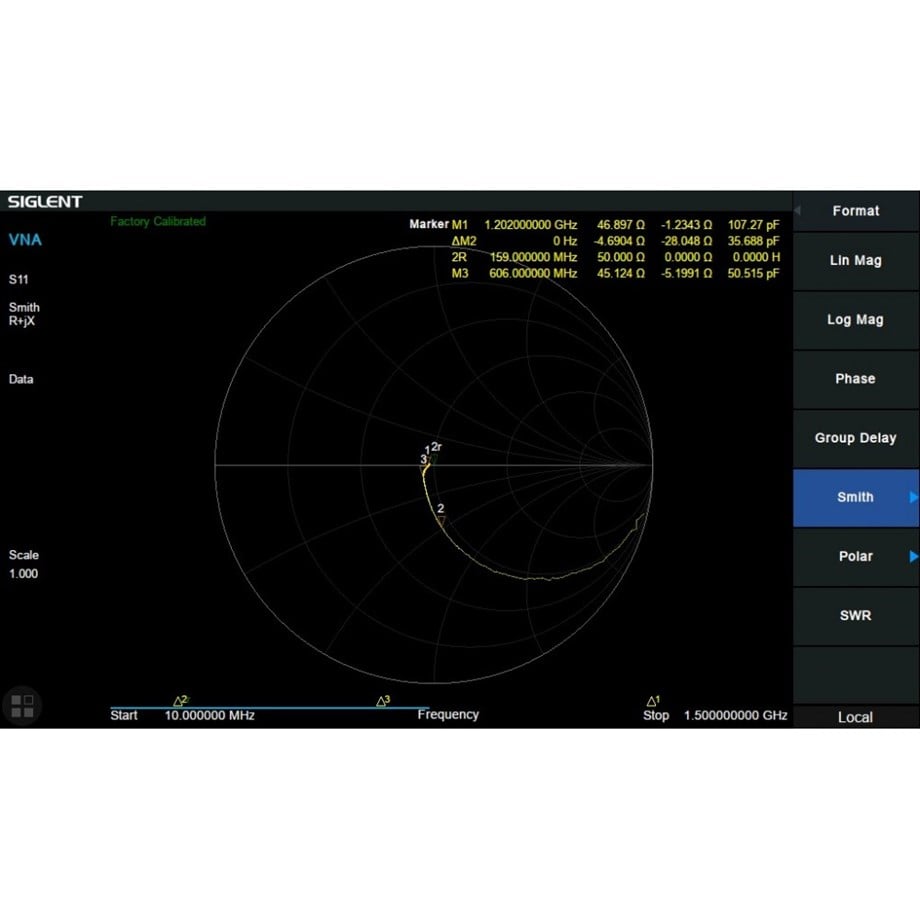Select marker 2 on the Smith trace
The image size is (920, 920).
pyautogui.click(x=441, y=520)
